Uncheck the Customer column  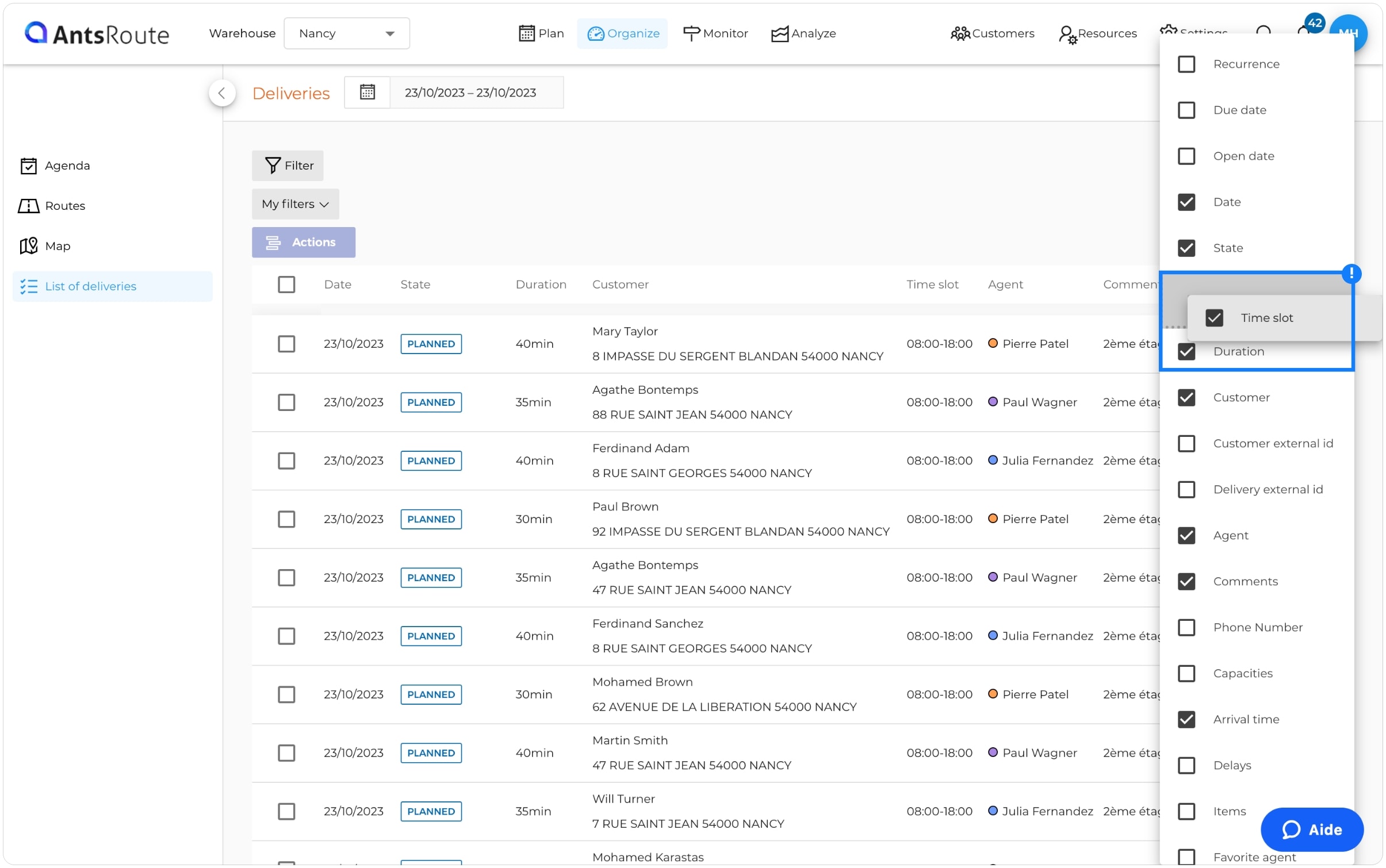click(x=1186, y=397)
